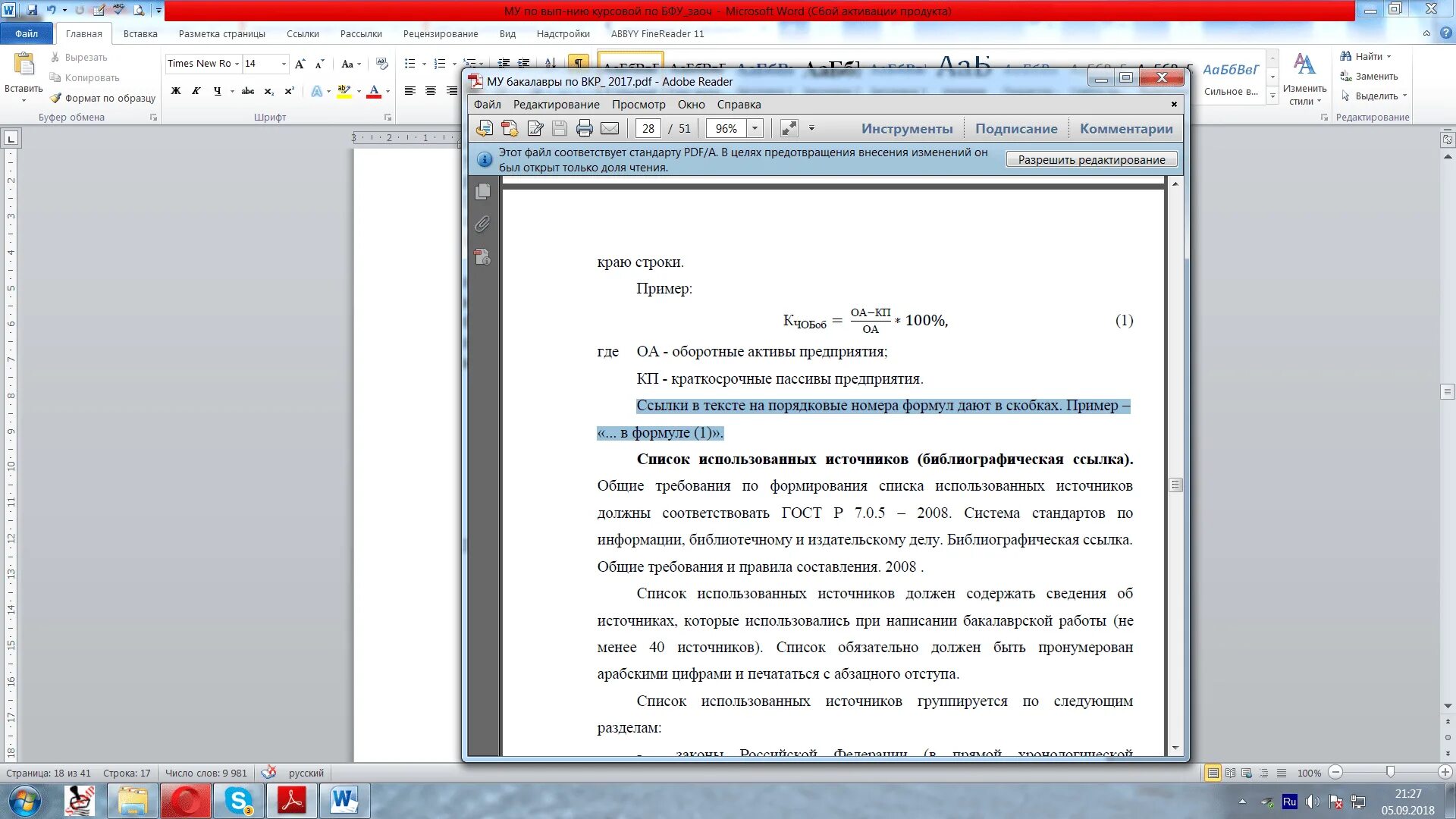Click the Save document icon in Word ribbon
1456x819 pixels.
click(x=31, y=10)
